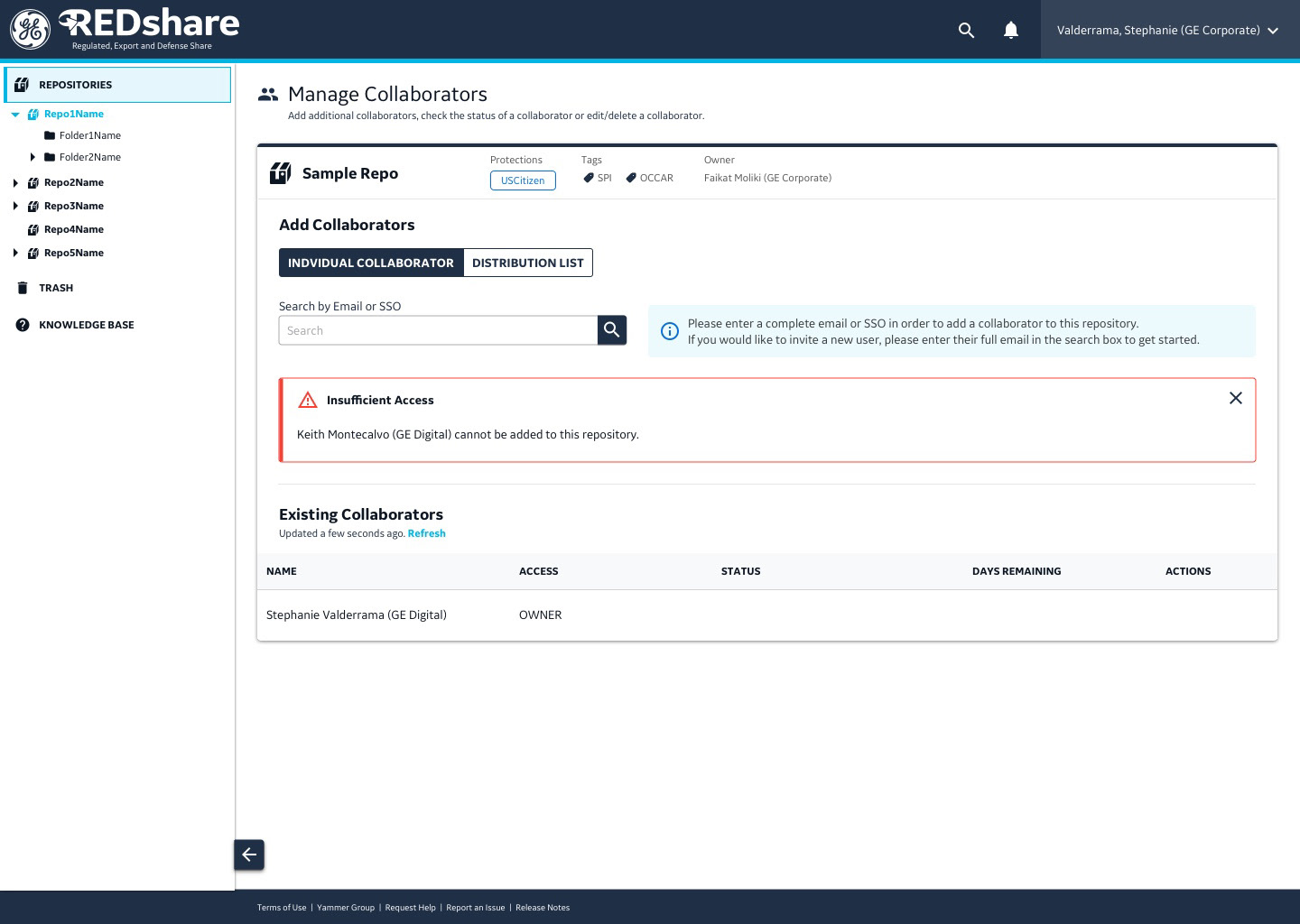
Task: Select Folder2Name folder
Action: pos(90,157)
